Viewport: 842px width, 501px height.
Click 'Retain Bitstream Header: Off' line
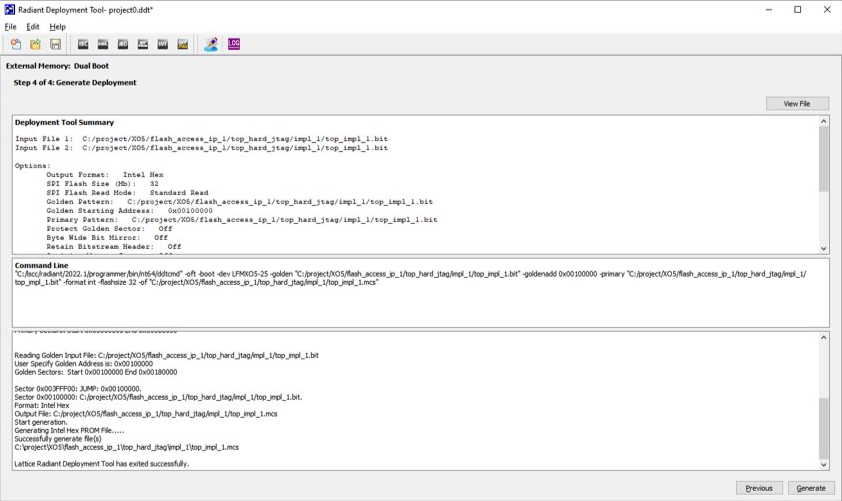tap(114, 246)
